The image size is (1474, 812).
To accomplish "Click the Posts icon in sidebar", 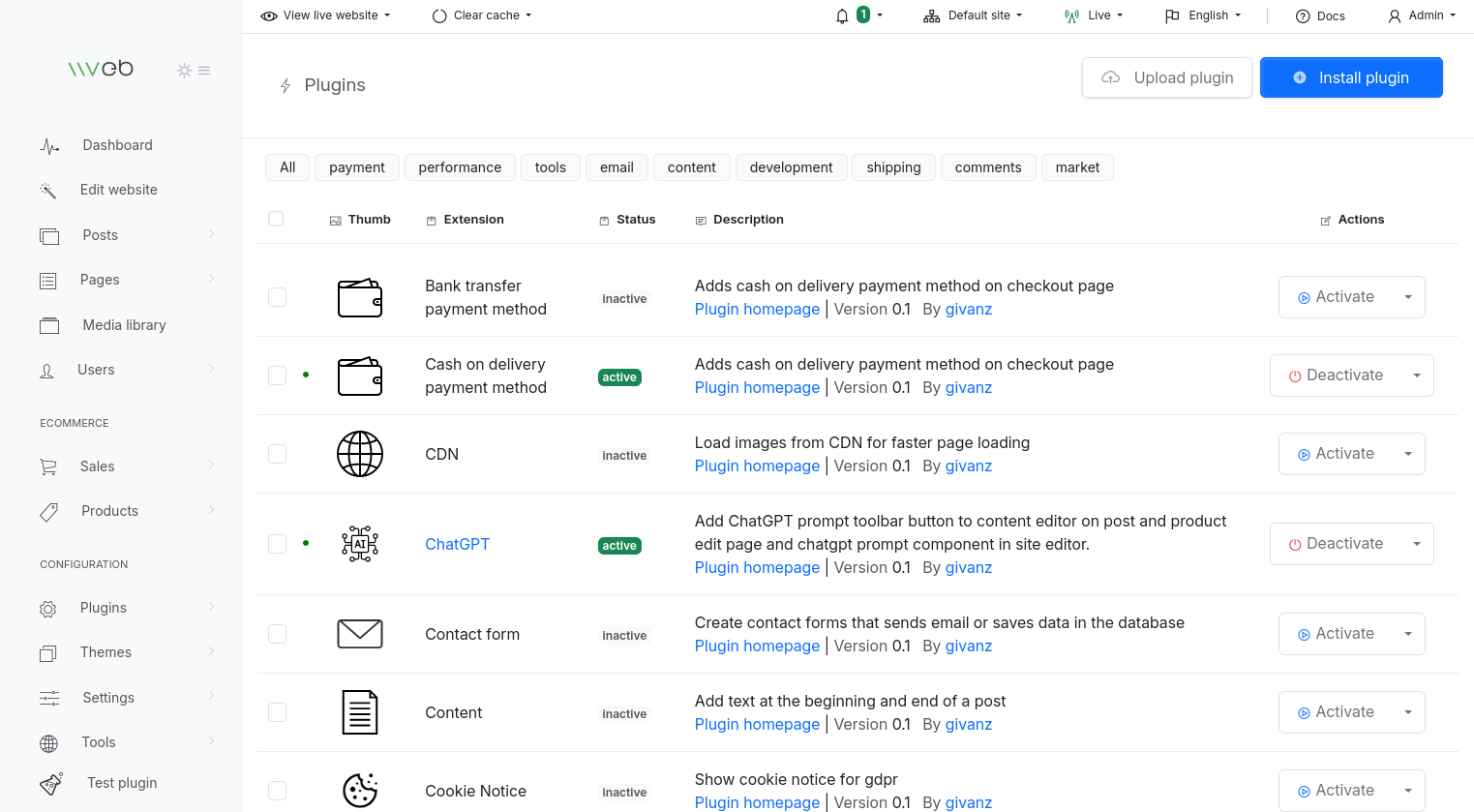I will tap(49, 236).
